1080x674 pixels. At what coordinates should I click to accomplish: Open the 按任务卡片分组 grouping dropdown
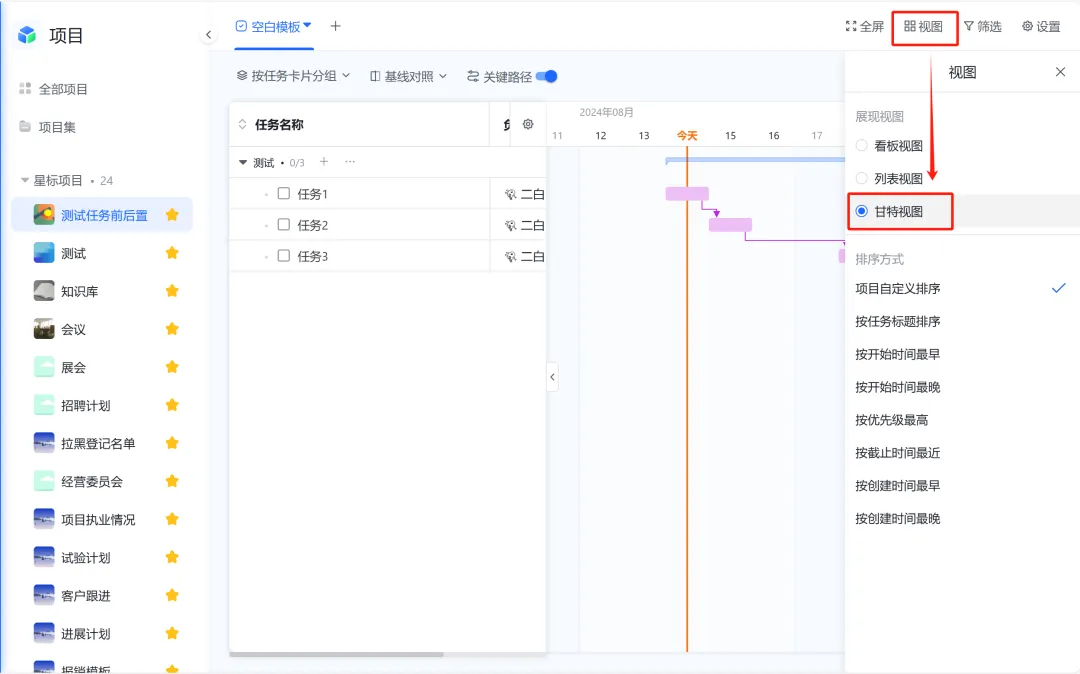coord(293,76)
